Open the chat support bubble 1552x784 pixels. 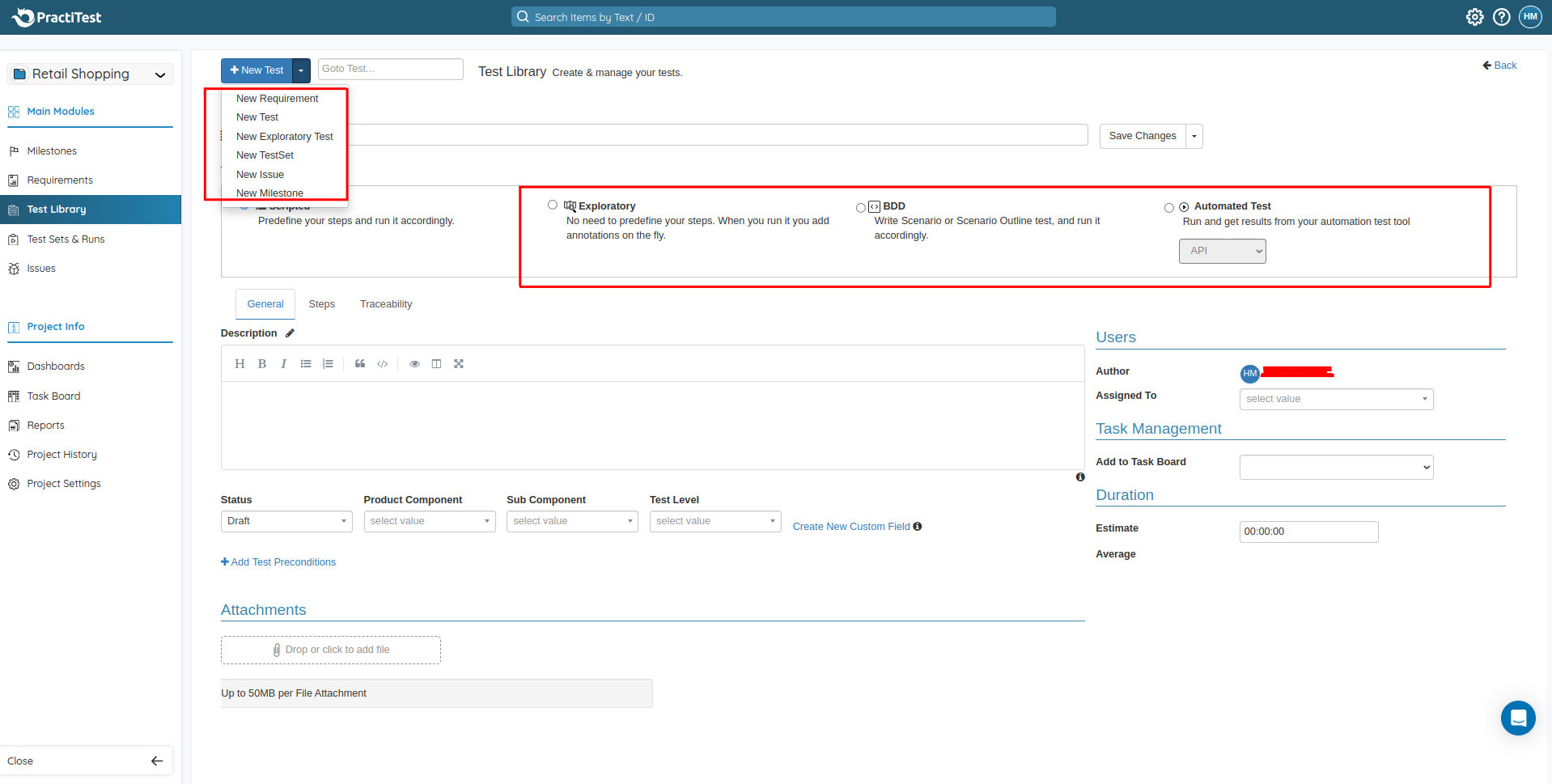[x=1517, y=718]
